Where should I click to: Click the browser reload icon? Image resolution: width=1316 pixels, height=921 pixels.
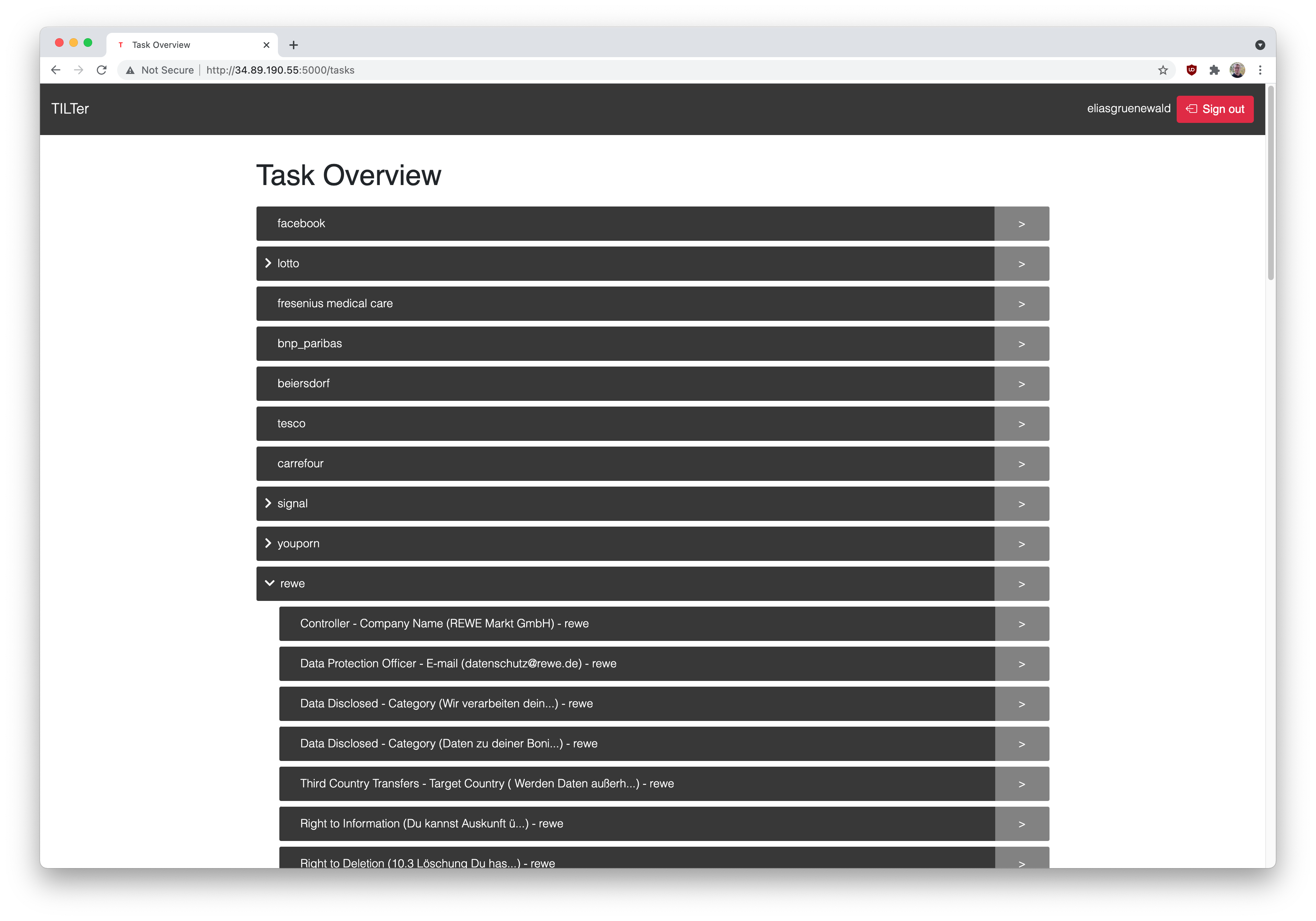pyautogui.click(x=101, y=70)
